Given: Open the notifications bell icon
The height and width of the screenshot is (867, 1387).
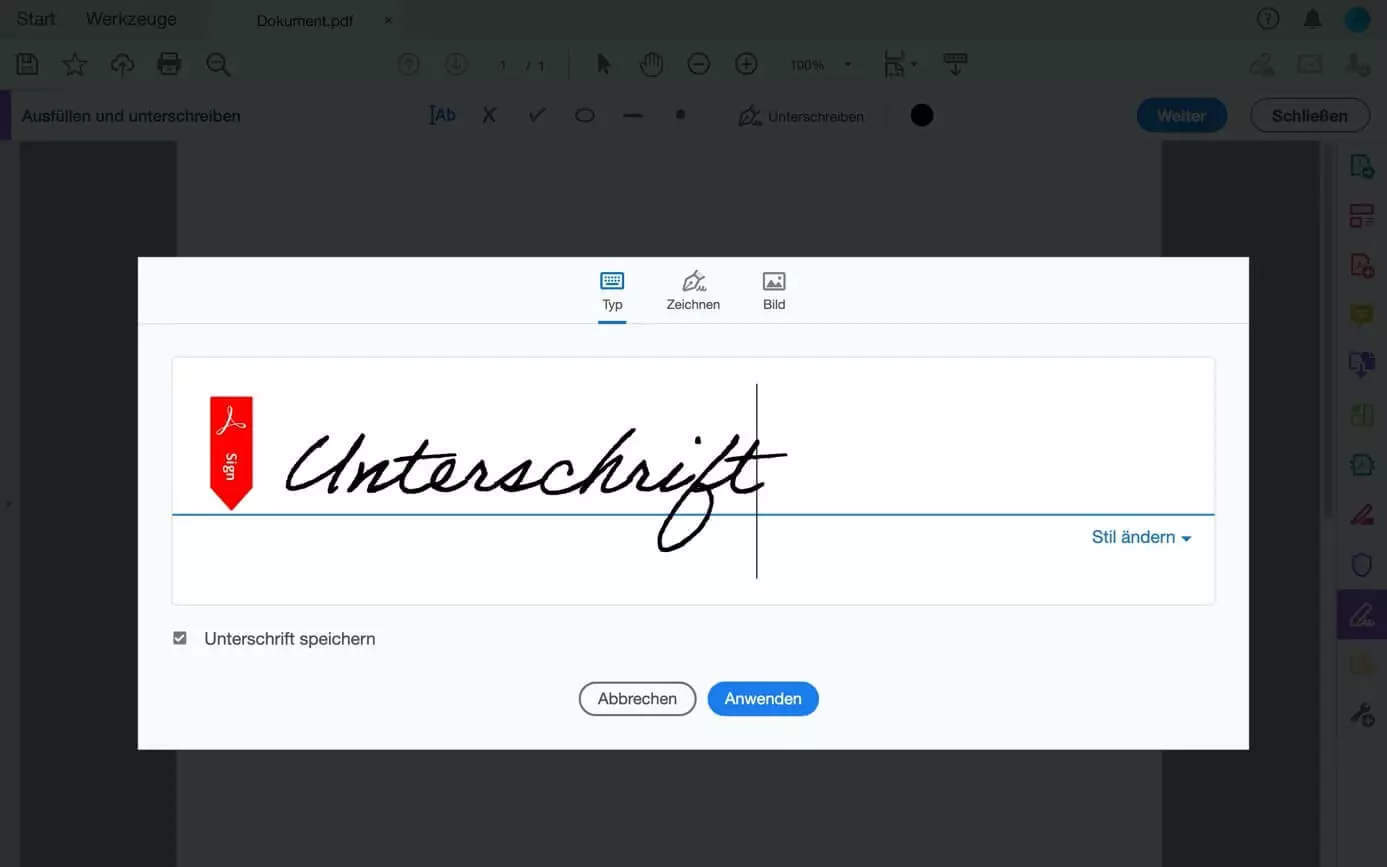Looking at the screenshot, I should [x=1313, y=19].
